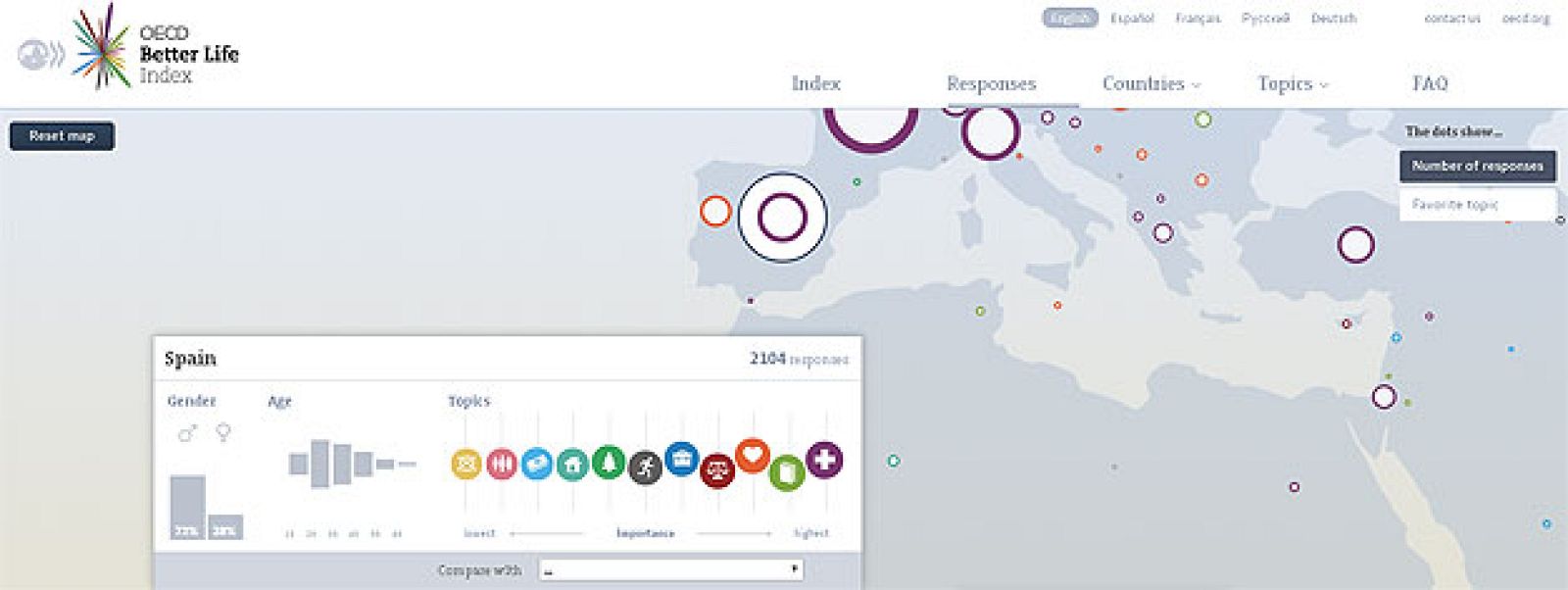This screenshot has width=1568, height=590.
Task: Click the yellow Civic engagement topic icon
Action: (466, 464)
